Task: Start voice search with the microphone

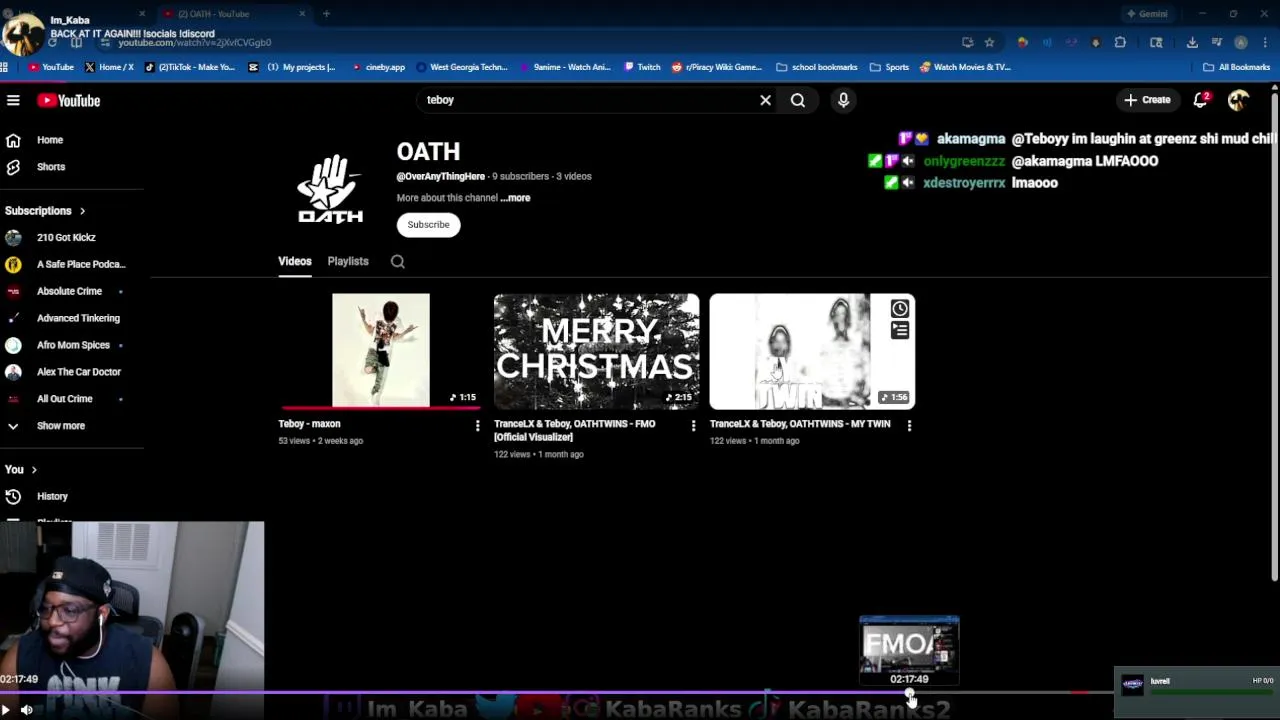Action: point(843,100)
